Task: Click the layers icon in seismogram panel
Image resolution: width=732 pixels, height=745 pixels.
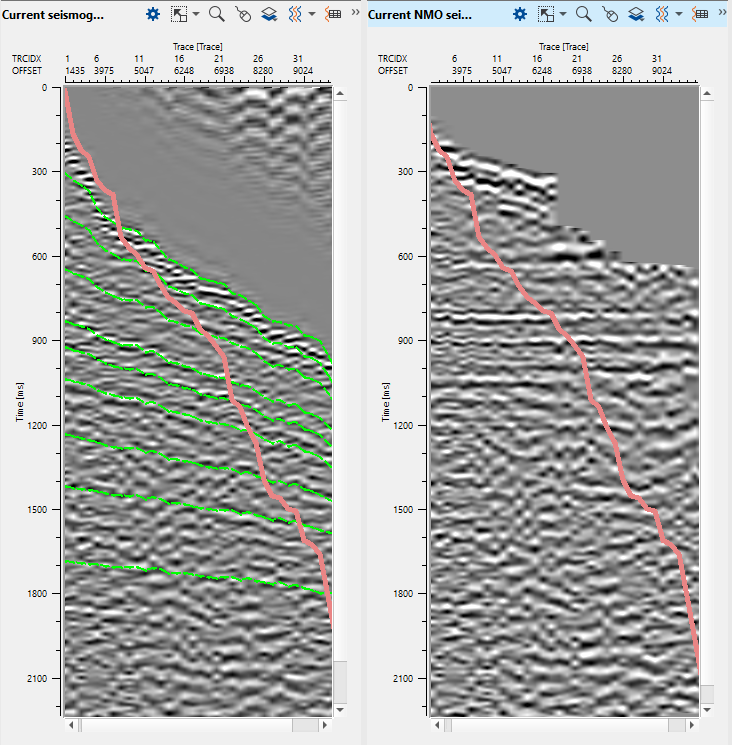Action: (x=269, y=14)
